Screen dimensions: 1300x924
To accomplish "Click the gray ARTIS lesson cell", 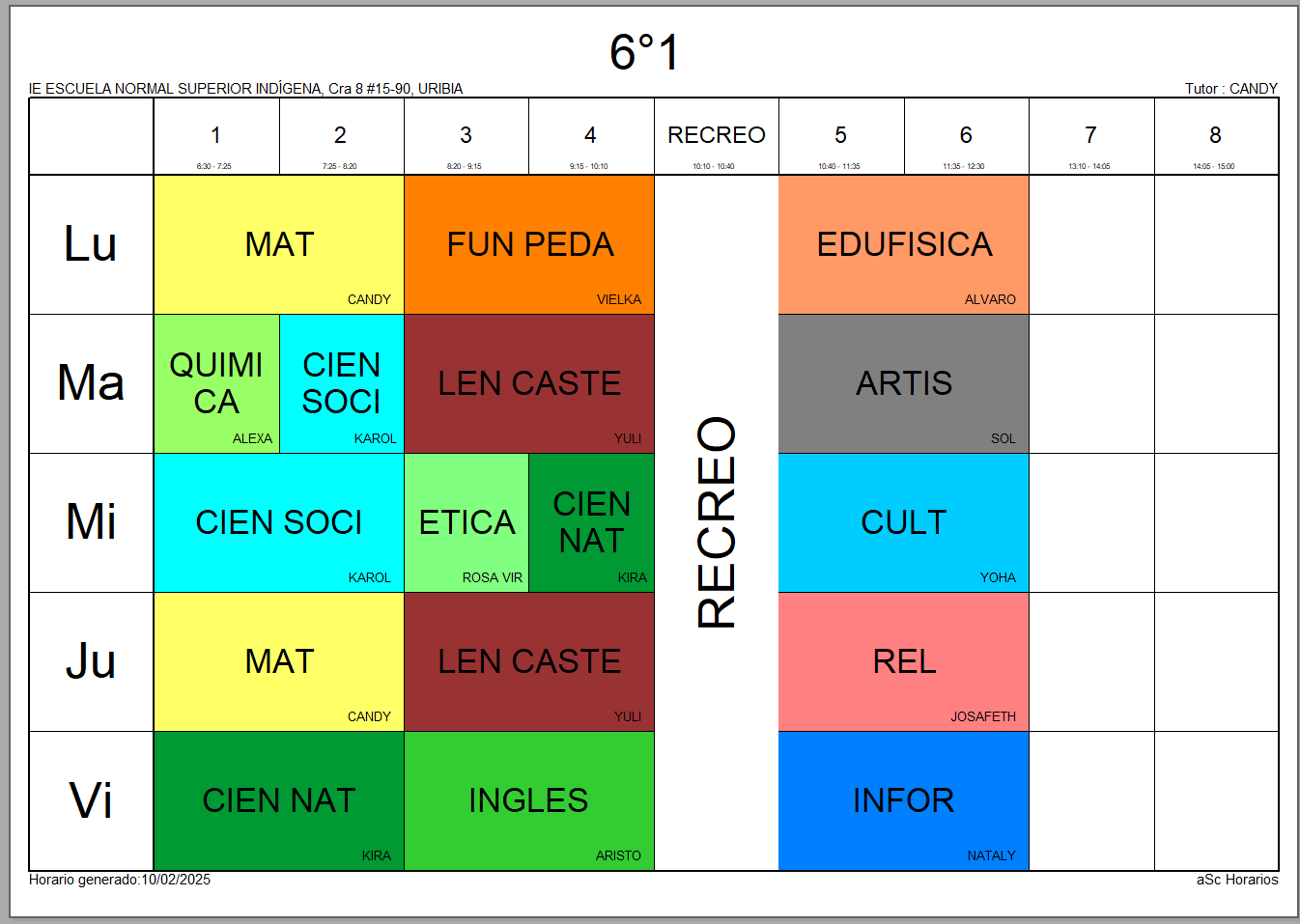I will coord(904,383).
